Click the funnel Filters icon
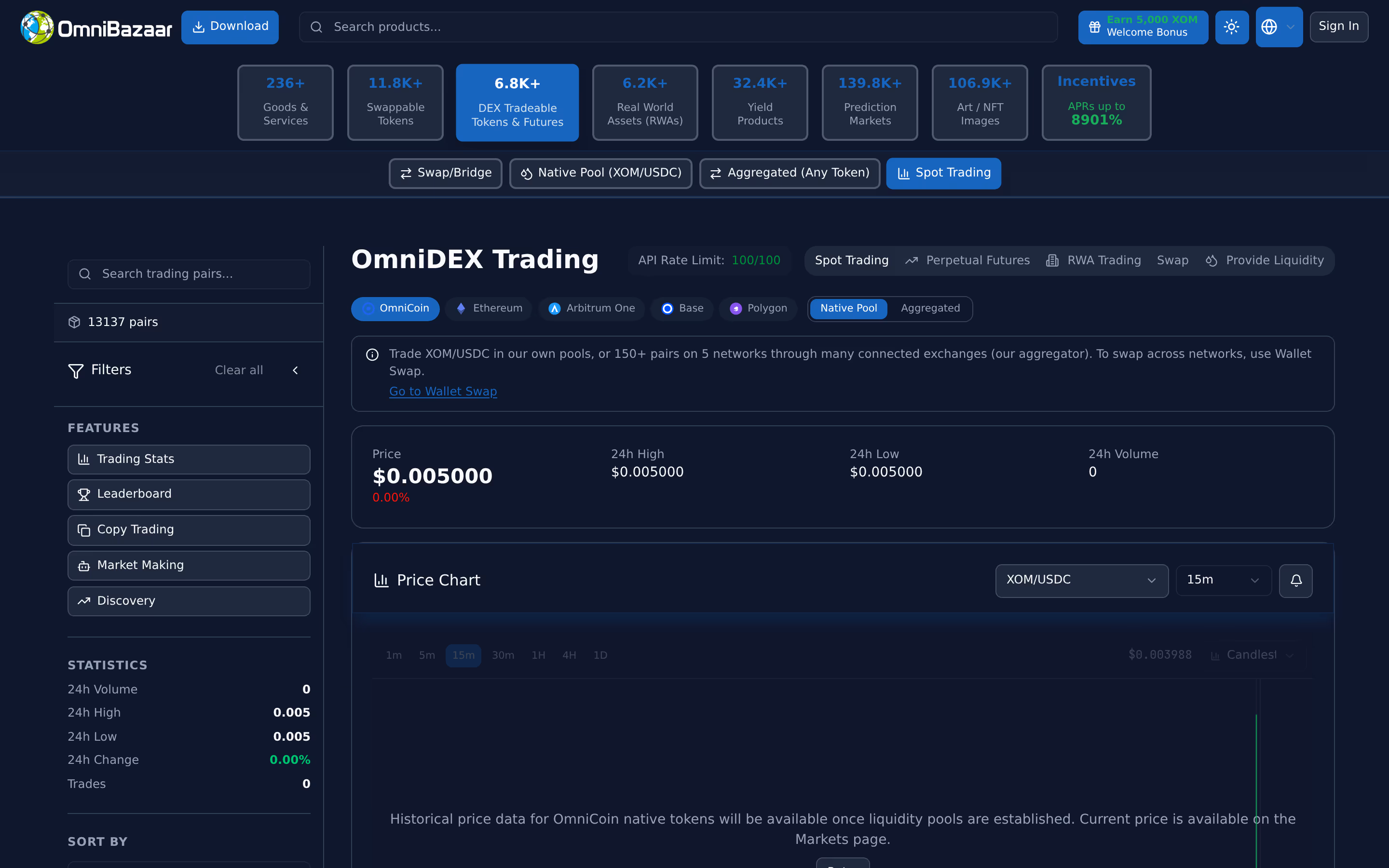The width and height of the screenshot is (1389, 868). click(x=76, y=371)
